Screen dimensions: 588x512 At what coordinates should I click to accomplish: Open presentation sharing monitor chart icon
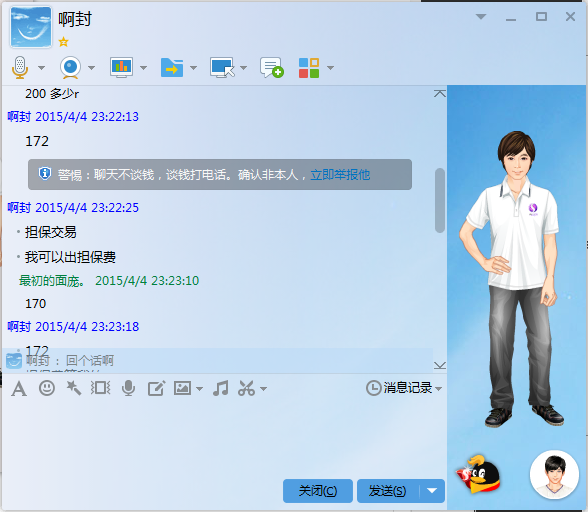121,68
